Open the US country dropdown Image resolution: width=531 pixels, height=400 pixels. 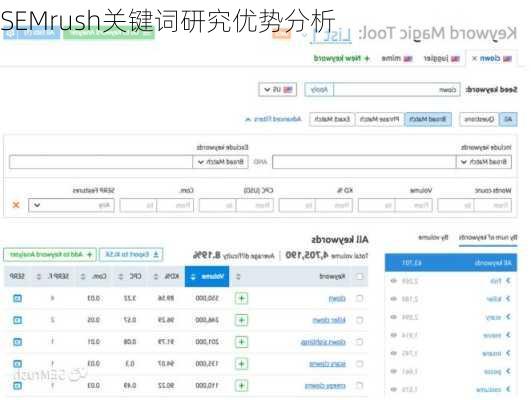pyautogui.click(x=278, y=90)
